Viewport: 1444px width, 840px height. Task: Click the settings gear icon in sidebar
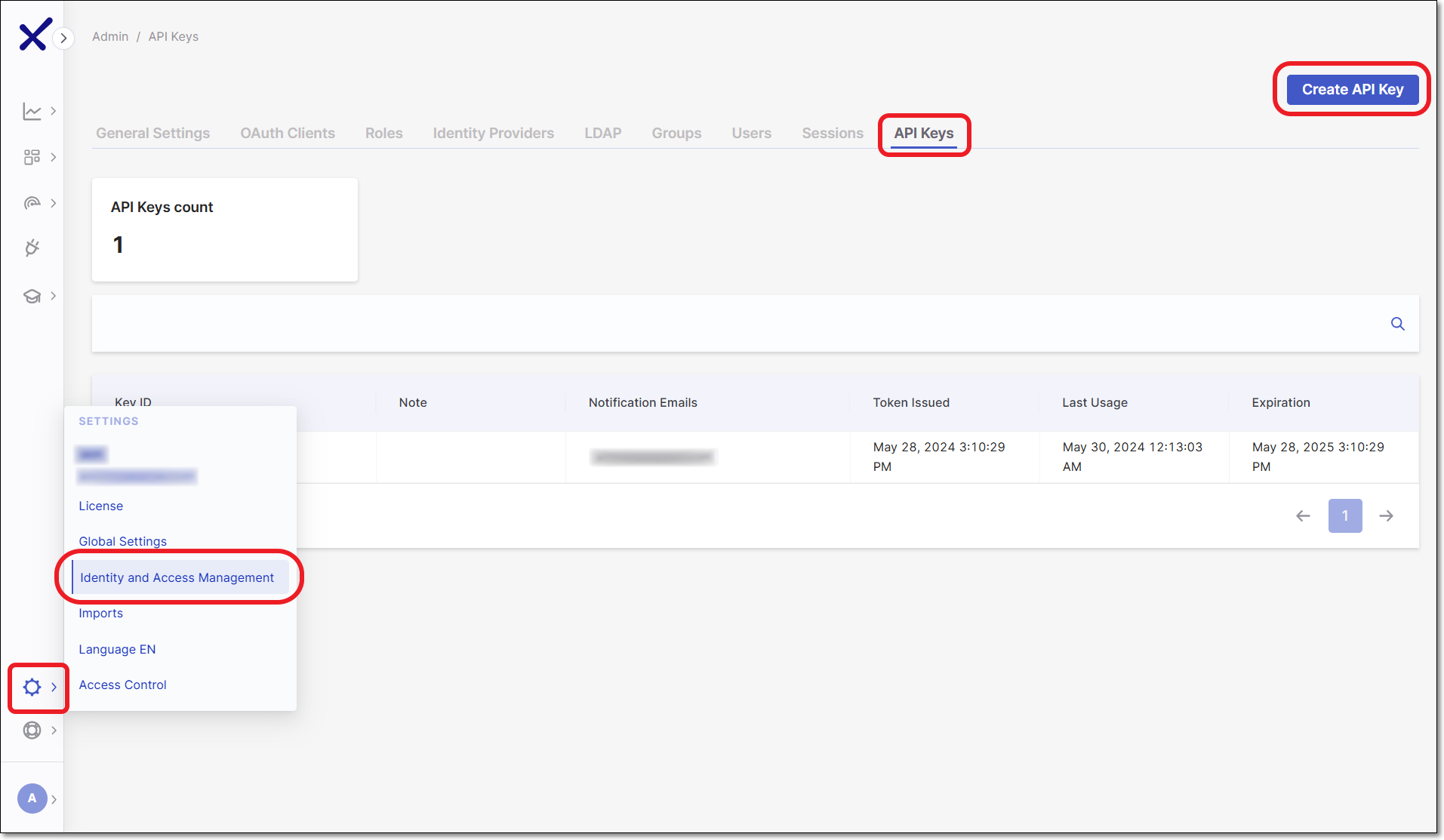32,687
